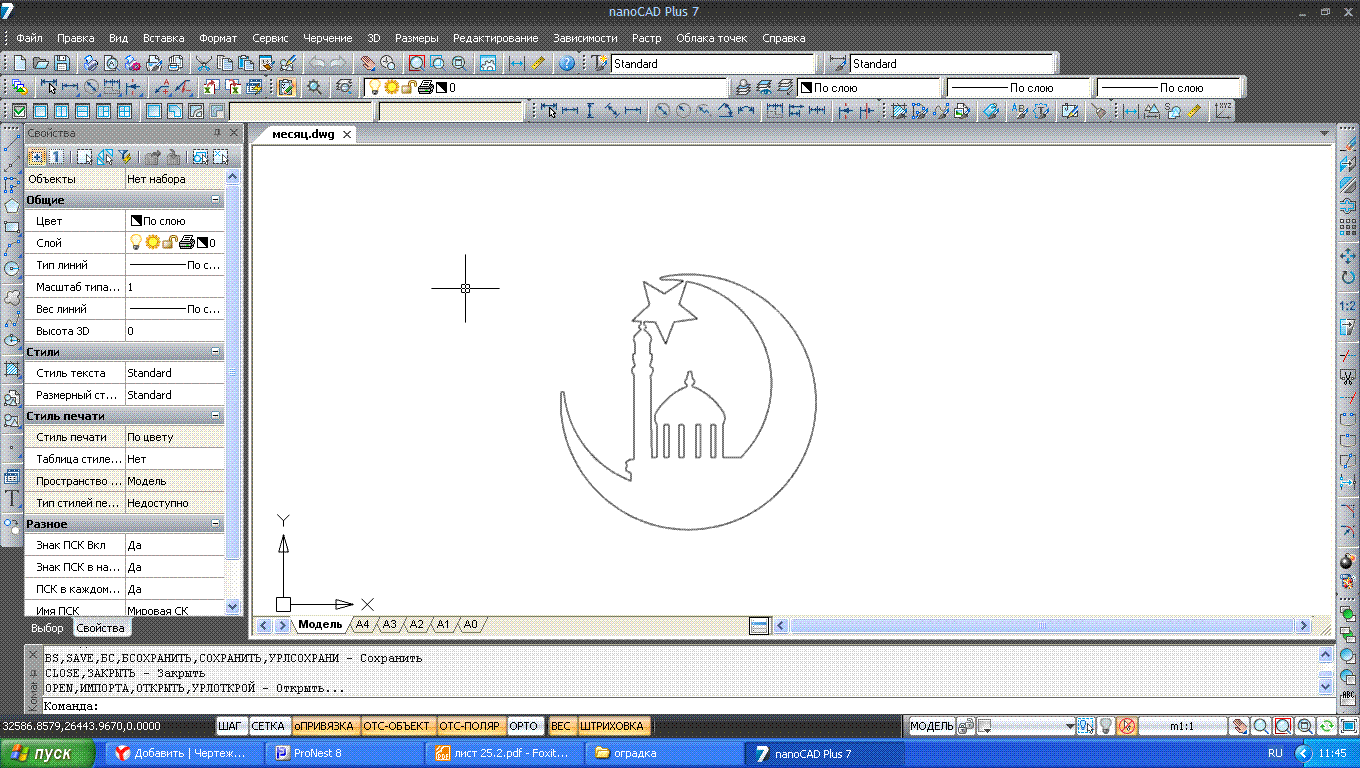
Task: Toggle ШТРИХОВКА hatch display
Action: coord(612,726)
